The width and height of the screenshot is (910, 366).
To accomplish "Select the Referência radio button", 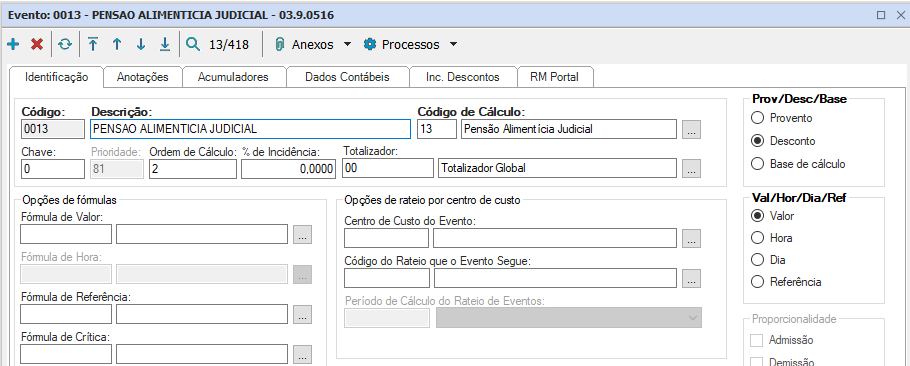I will pos(757,282).
